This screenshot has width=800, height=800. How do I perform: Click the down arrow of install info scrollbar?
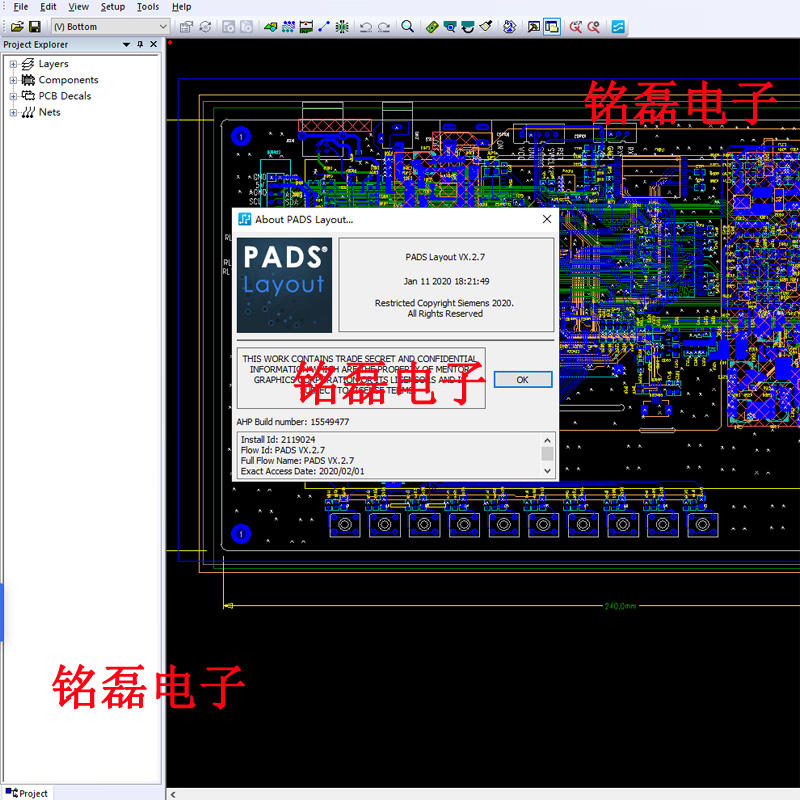click(547, 471)
